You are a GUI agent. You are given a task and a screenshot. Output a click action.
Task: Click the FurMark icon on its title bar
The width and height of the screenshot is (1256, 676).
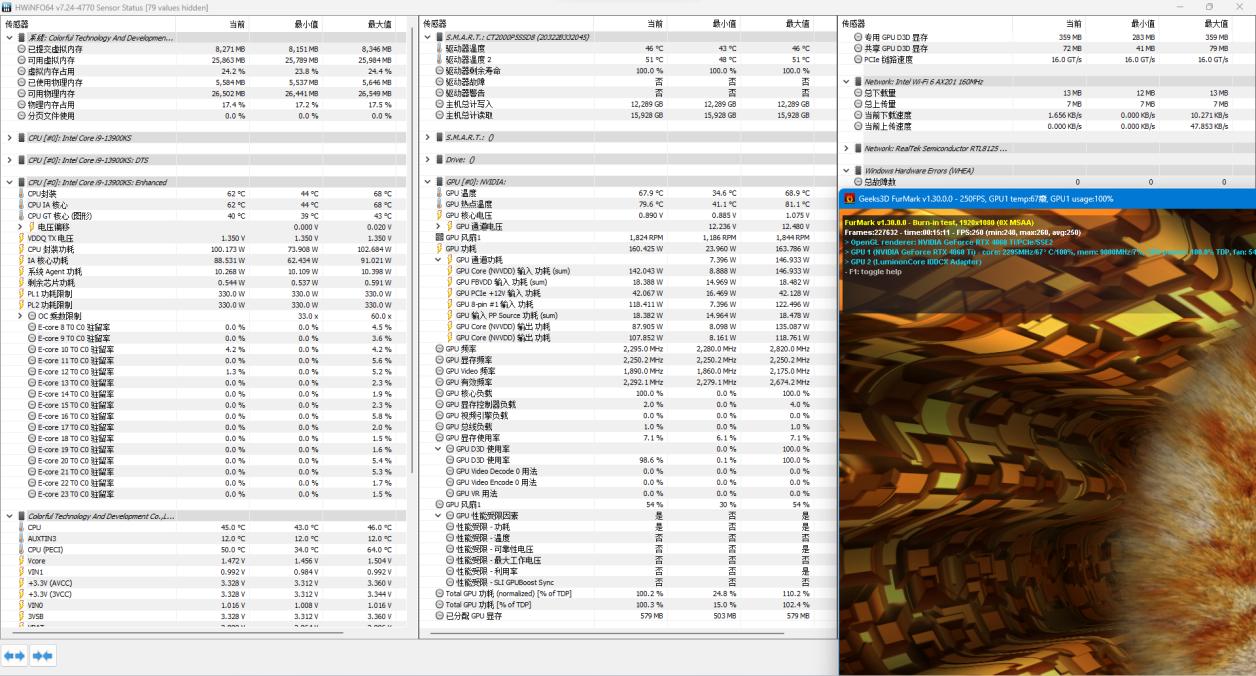coord(849,198)
